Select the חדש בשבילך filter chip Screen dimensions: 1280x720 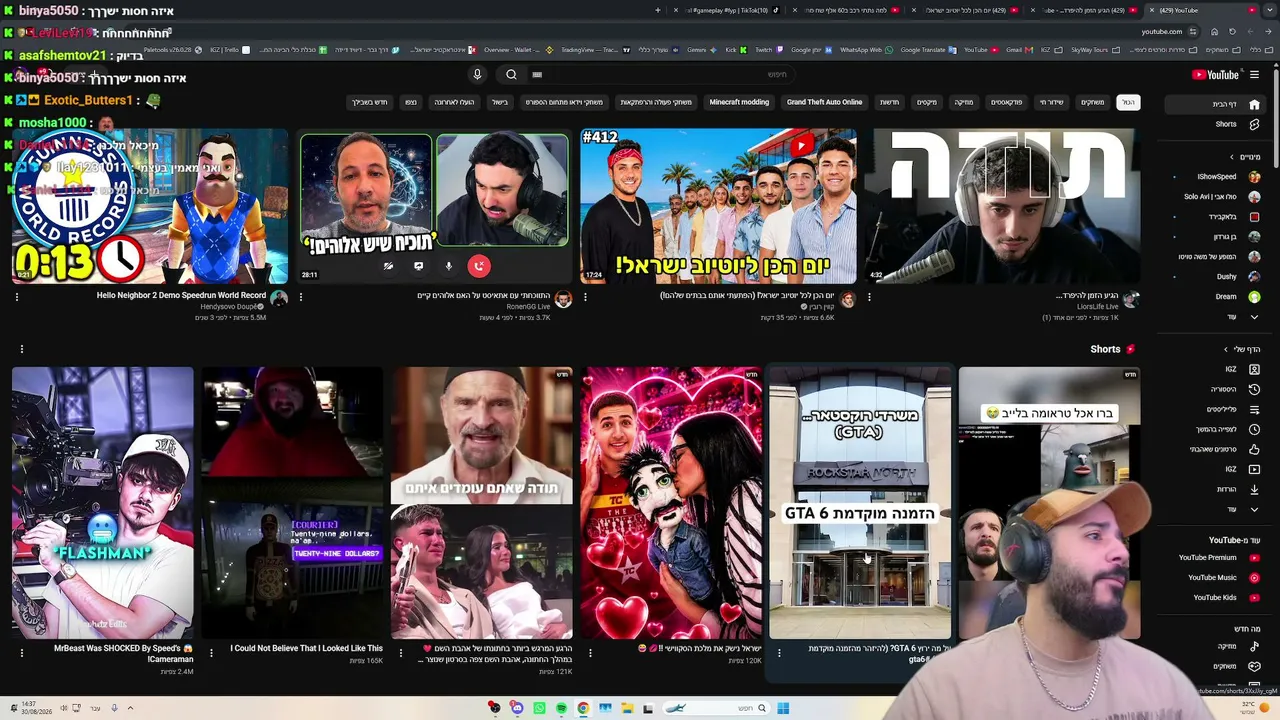tap(369, 102)
